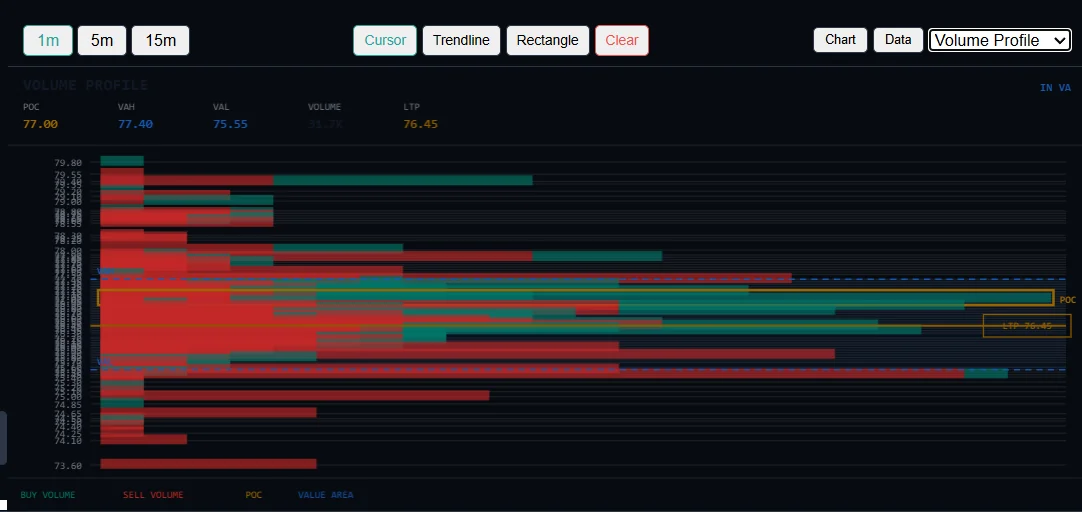Image resolution: width=1082 pixels, height=512 pixels.
Task: Click the VAL value 75.55
Action: pyautogui.click(x=230, y=124)
